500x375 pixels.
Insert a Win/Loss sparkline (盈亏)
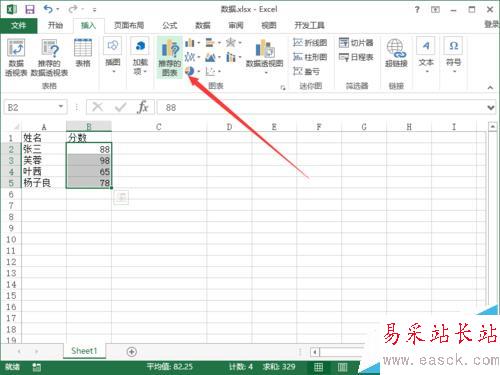[x=307, y=71]
